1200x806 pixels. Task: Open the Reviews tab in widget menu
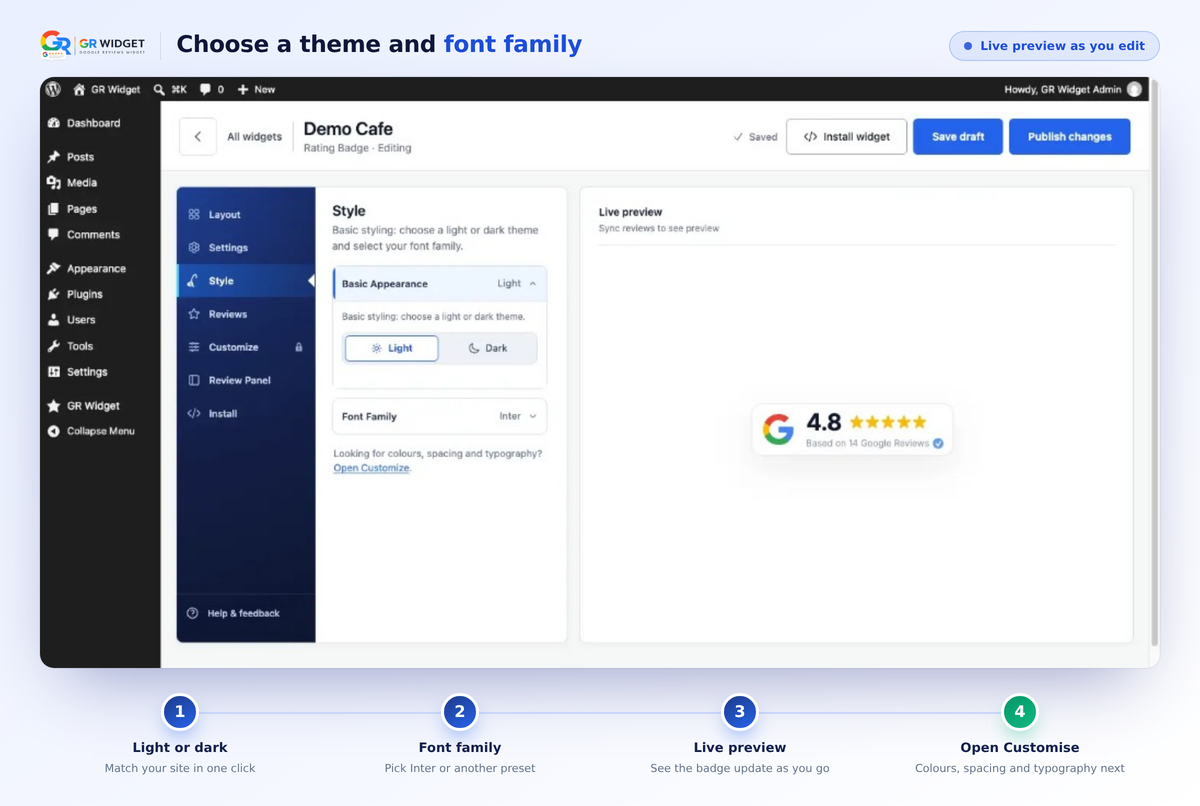(246, 314)
